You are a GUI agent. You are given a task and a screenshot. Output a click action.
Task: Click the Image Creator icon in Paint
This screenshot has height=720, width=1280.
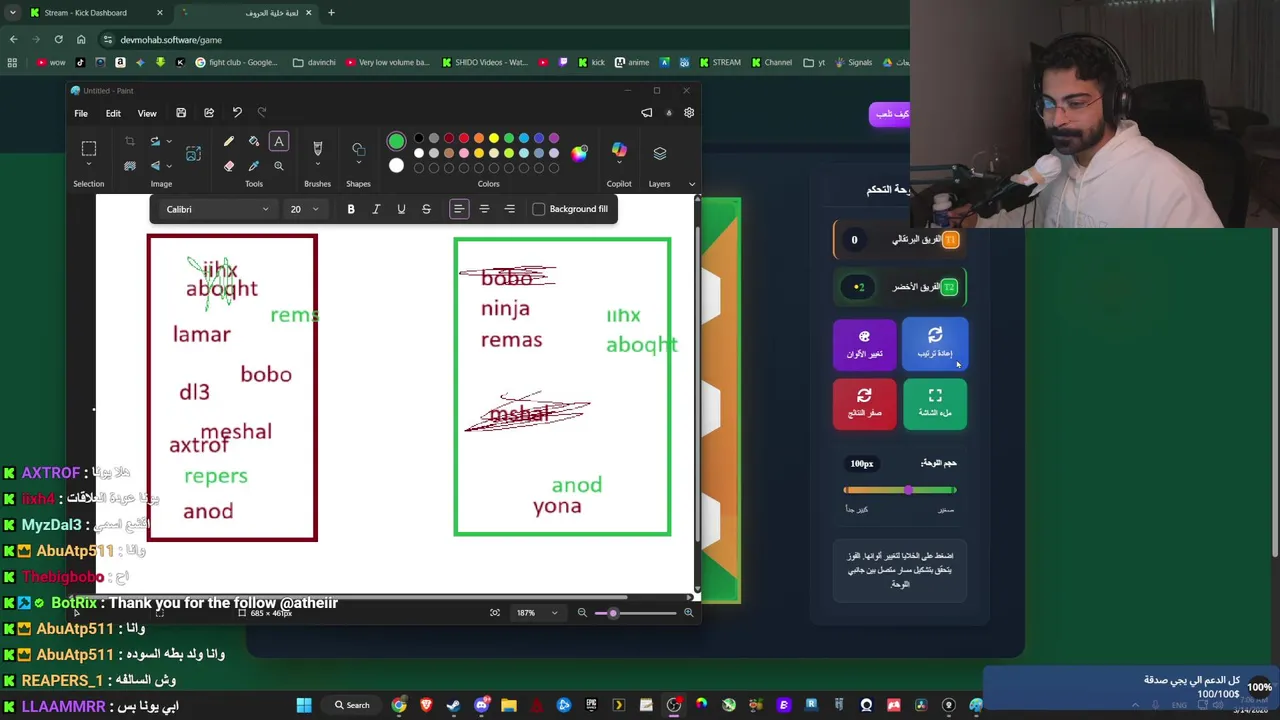click(193, 153)
